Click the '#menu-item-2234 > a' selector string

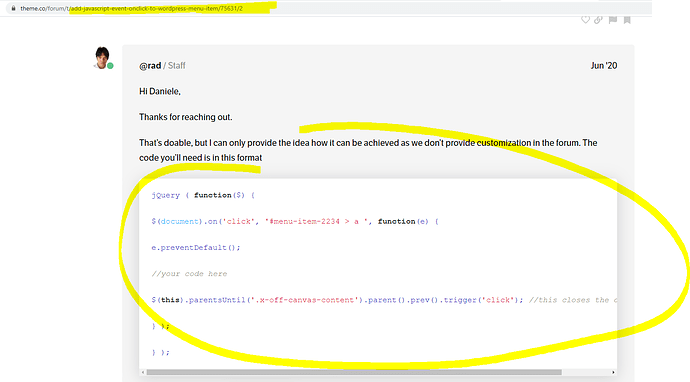(316, 221)
